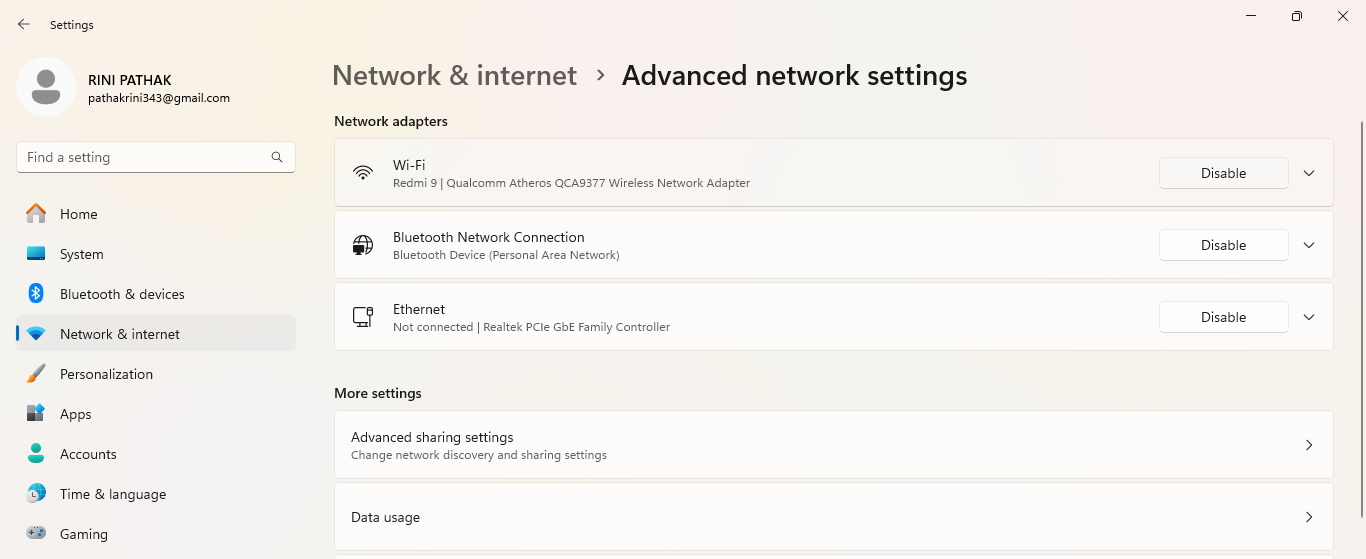1366x559 pixels.
Task: Click the Bluetooth & devices icon
Action: coord(36,294)
